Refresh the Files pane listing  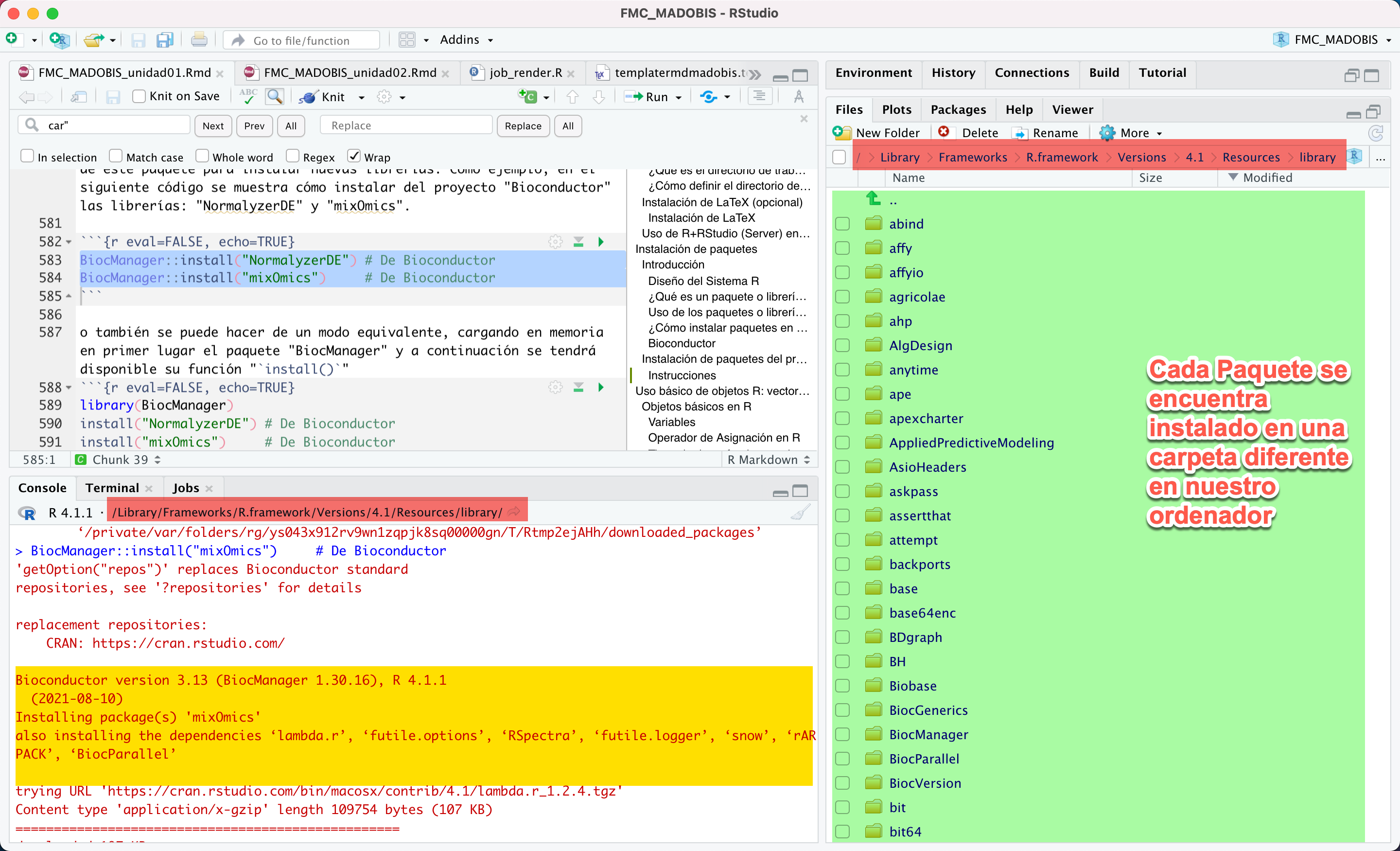[x=1376, y=133]
